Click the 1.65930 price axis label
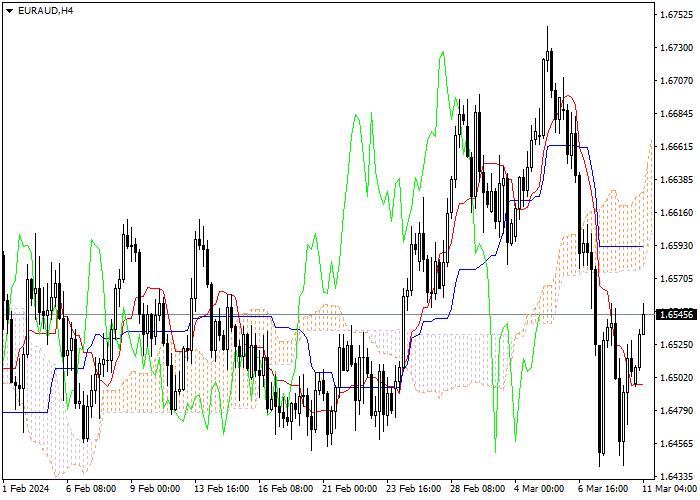Image resolution: width=700 pixels, height=500 pixels. pos(676,246)
